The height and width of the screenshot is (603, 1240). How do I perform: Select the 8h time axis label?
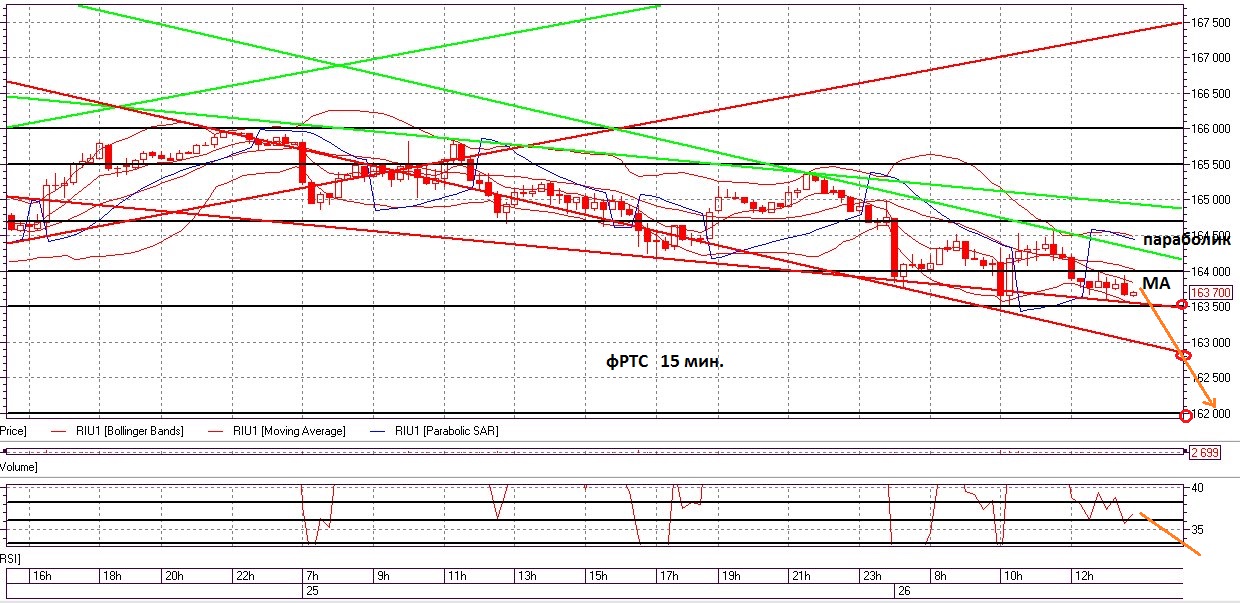tap(939, 576)
